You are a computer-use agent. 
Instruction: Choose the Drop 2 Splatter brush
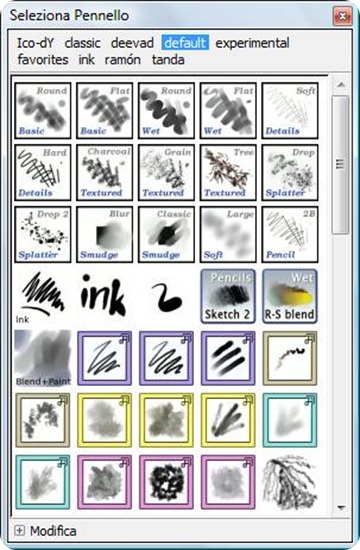pos(43,234)
